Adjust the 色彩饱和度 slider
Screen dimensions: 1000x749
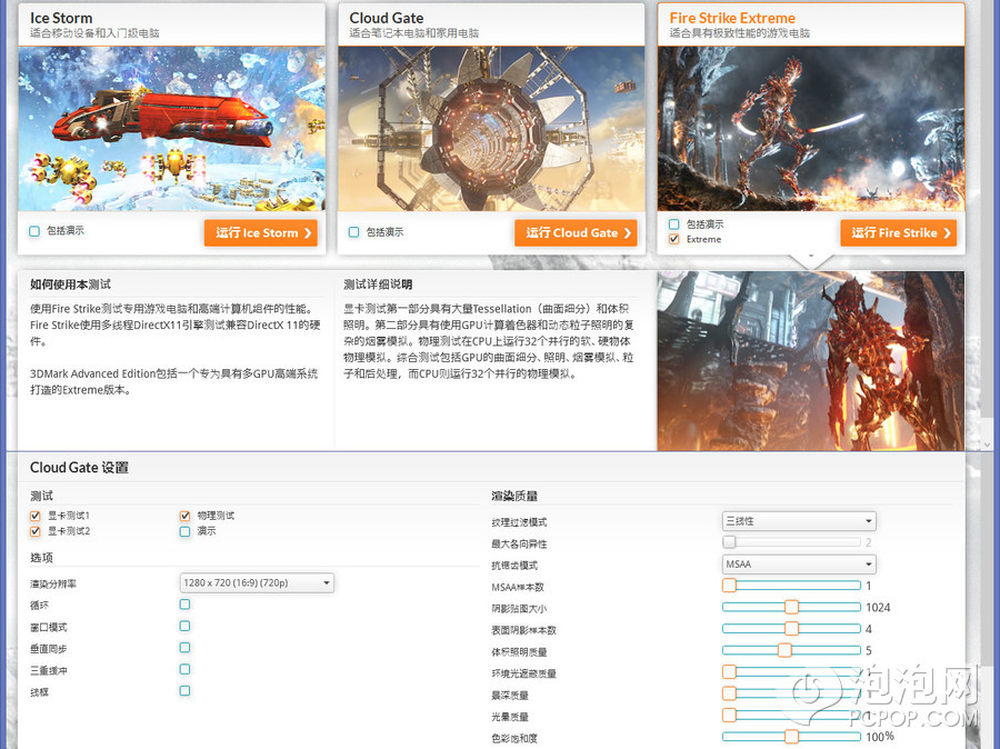coord(791,737)
